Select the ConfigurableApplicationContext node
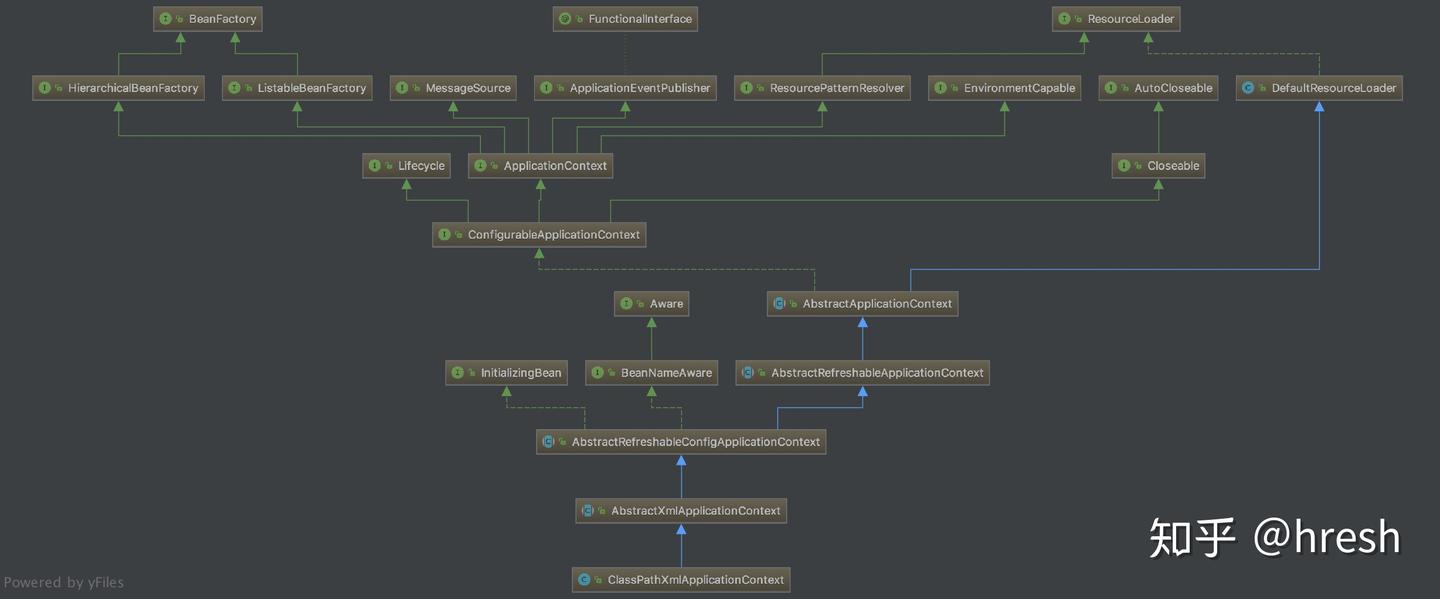Image resolution: width=1440 pixels, height=599 pixels. [x=540, y=235]
